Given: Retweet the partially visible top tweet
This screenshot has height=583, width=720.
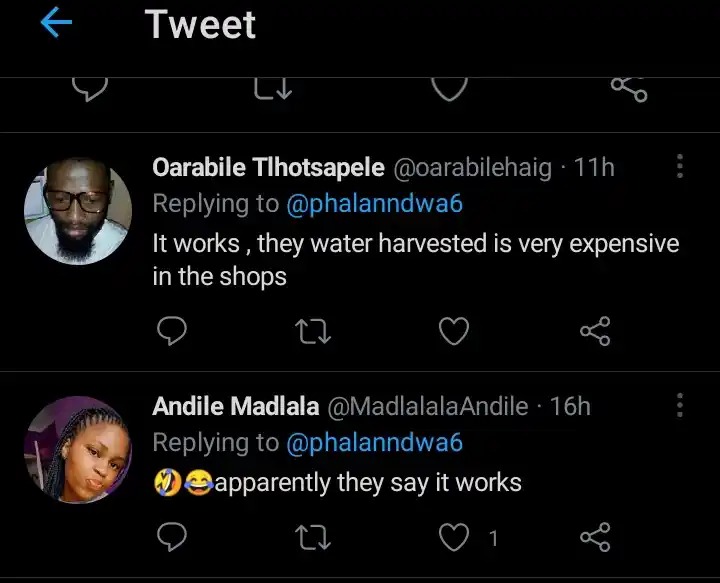Looking at the screenshot, I should (x=272, y=90).
